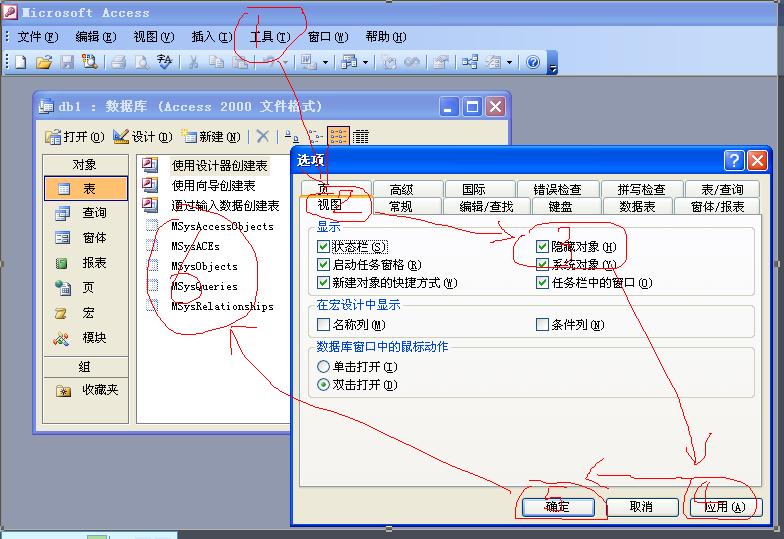Switch db1 window to List view
Viewport: 784px width, 539px height.
coord(338,136)
